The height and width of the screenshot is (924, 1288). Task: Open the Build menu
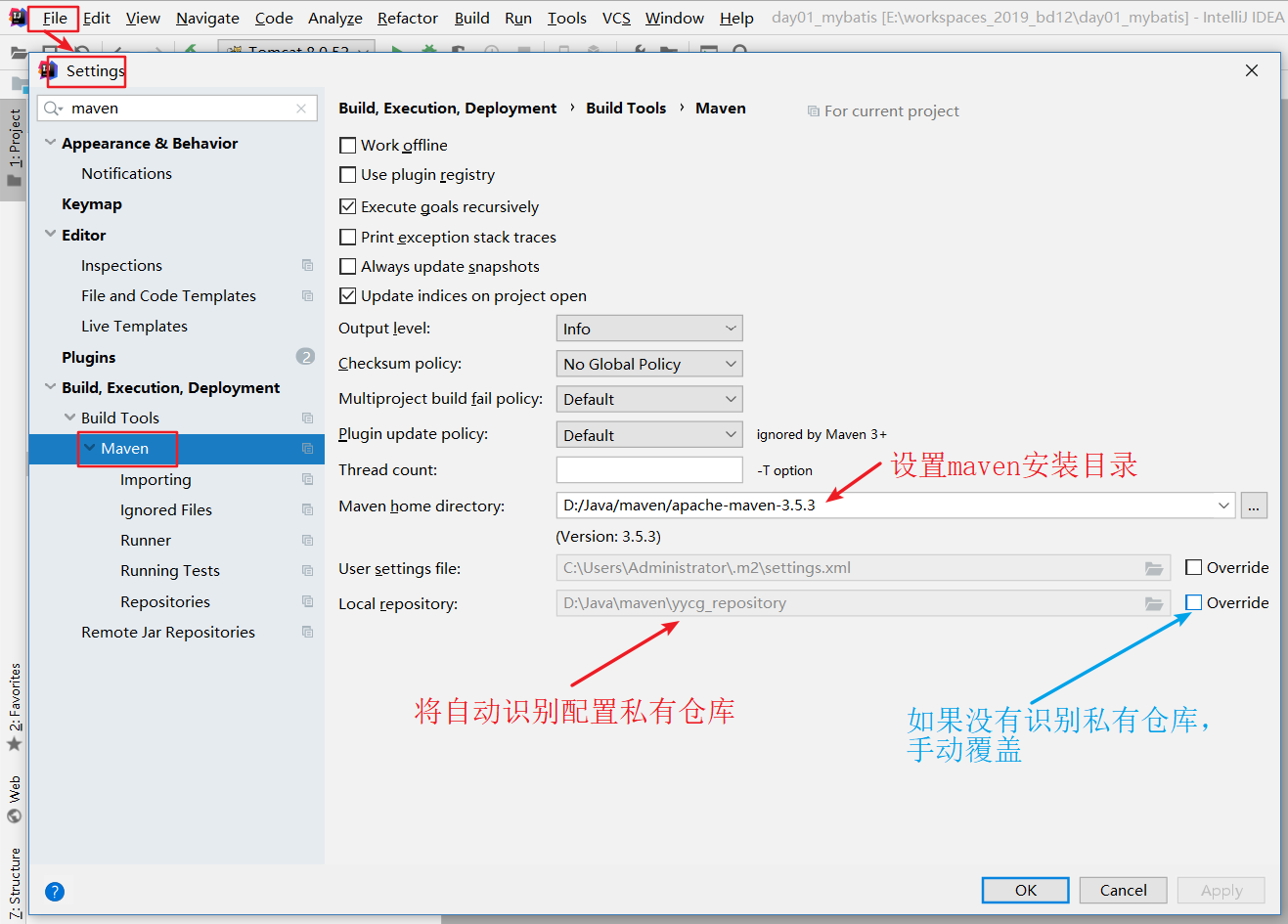(x=471, y=18)
